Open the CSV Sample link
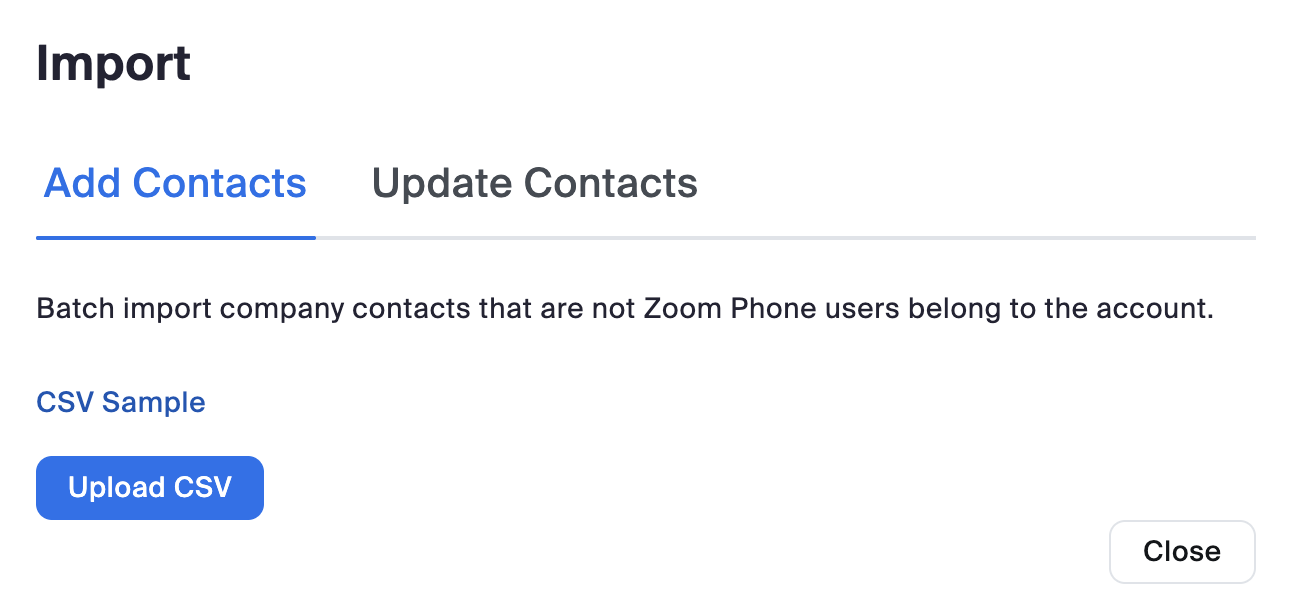This screenshot has width=1290, height=614. [x=121, y=402]
